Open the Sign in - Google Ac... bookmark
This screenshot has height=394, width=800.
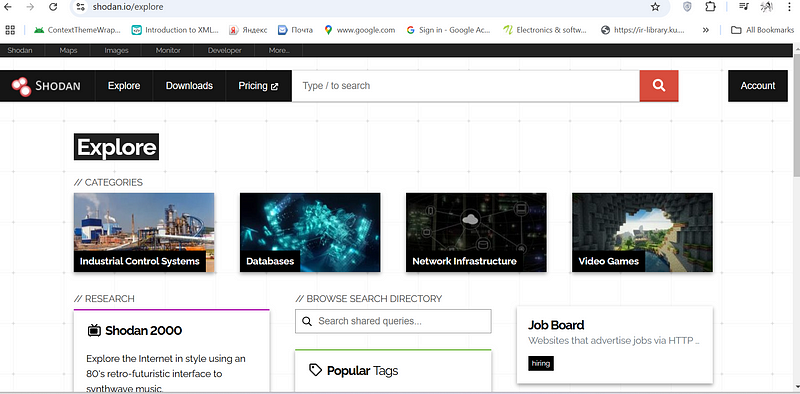click(448, 30)
